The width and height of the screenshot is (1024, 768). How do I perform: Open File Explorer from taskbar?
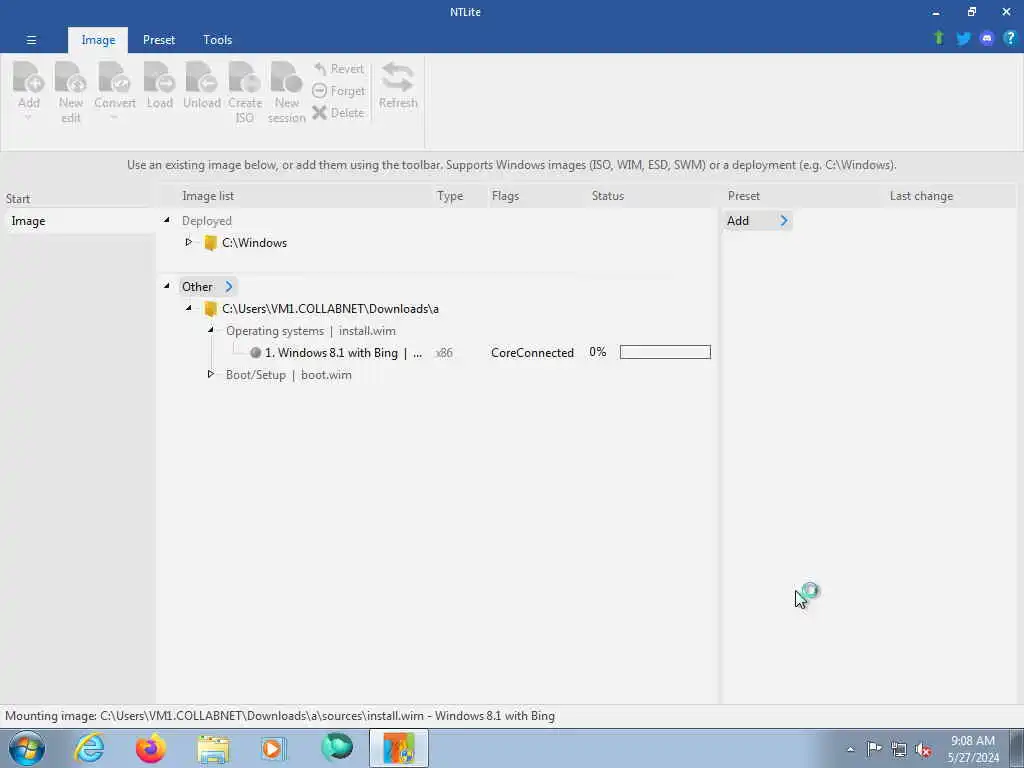(213, 749)
